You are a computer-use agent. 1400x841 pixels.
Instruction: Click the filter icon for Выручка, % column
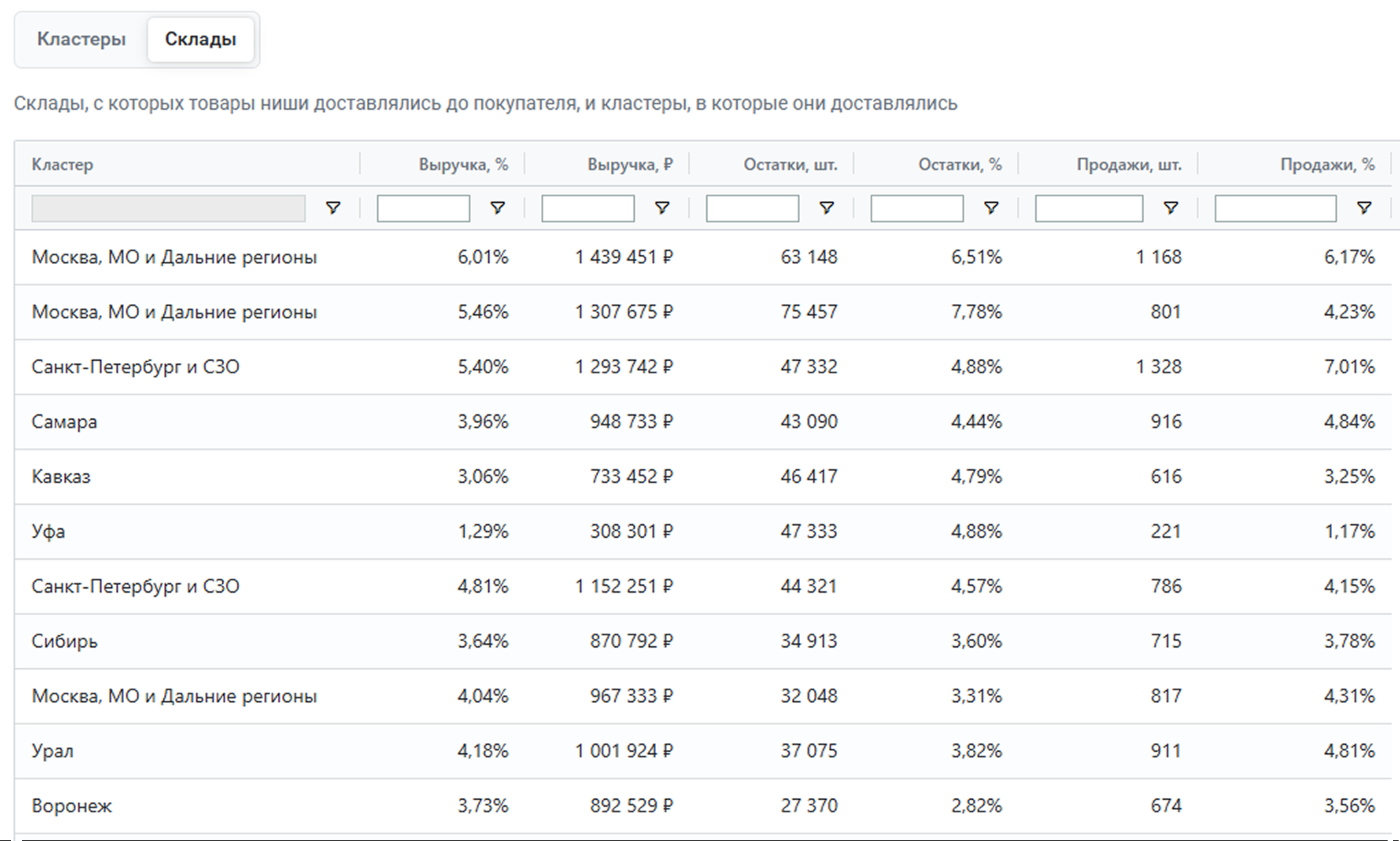pyautogui.click(x=498, y=208)
